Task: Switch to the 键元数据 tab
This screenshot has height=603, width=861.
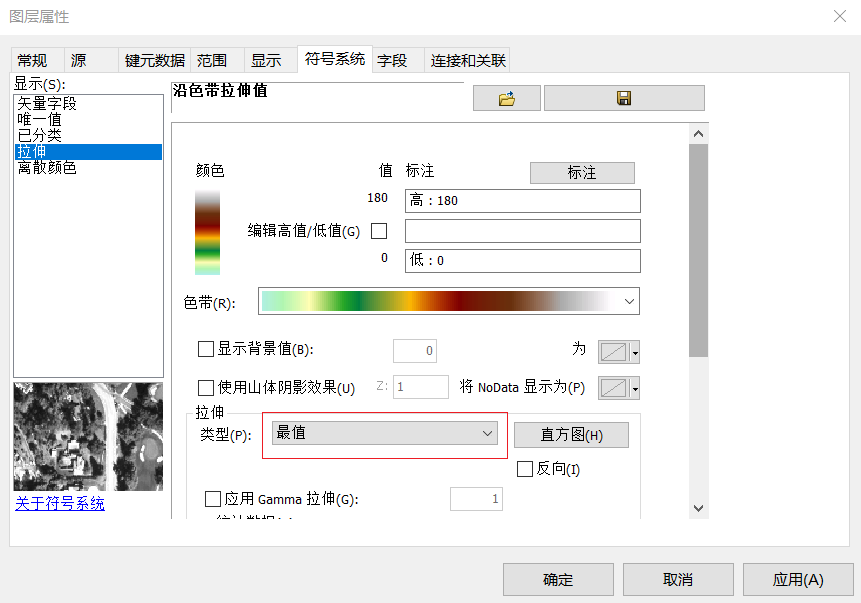Action: [x=154, y=60]
